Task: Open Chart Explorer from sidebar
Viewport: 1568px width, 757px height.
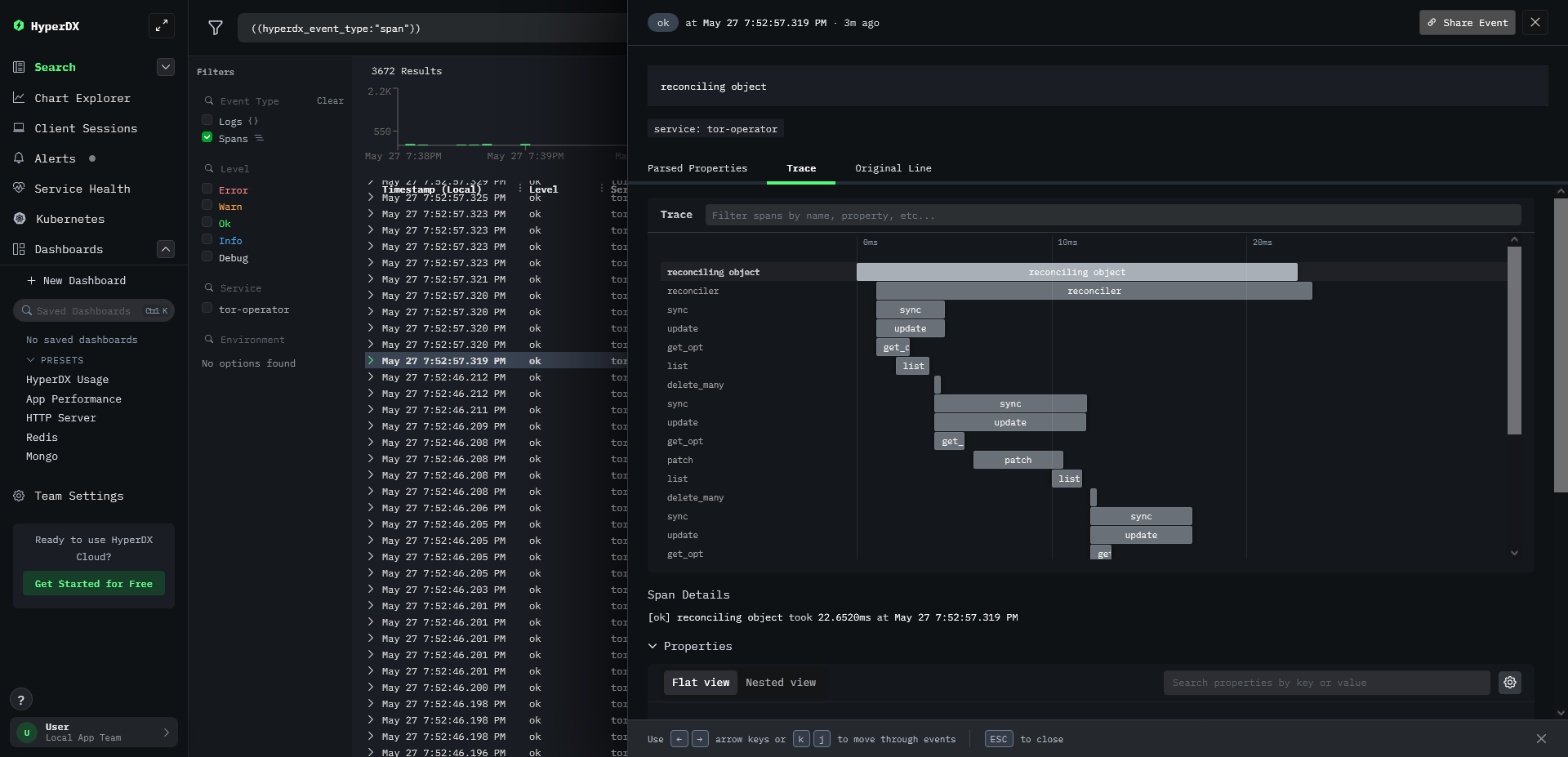Action: tap(82, 98)
